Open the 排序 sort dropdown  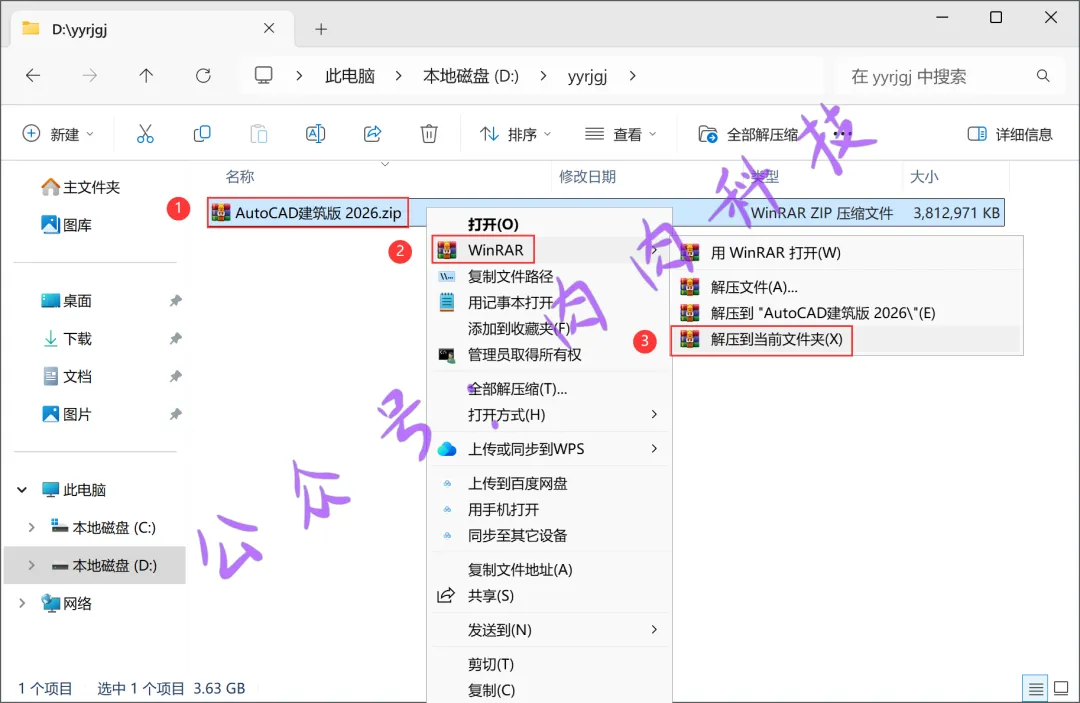point(515,134)
